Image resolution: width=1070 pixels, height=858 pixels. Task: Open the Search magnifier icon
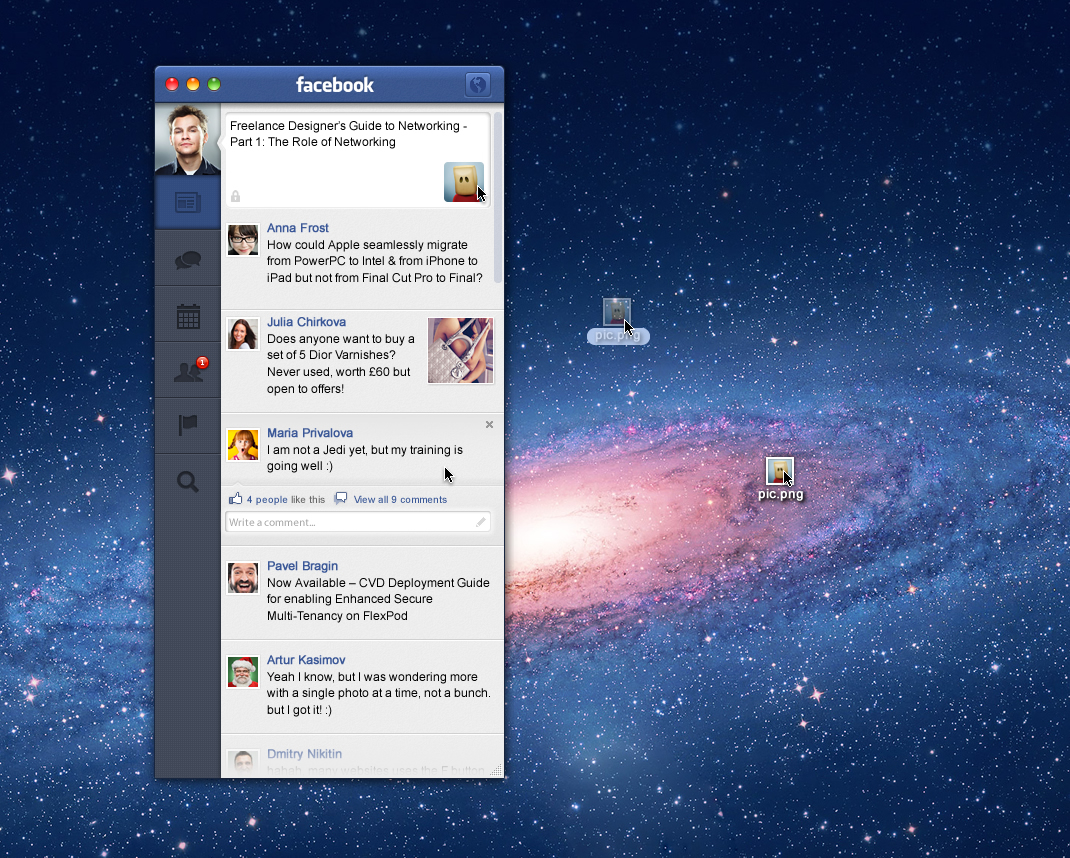[188, 482]
